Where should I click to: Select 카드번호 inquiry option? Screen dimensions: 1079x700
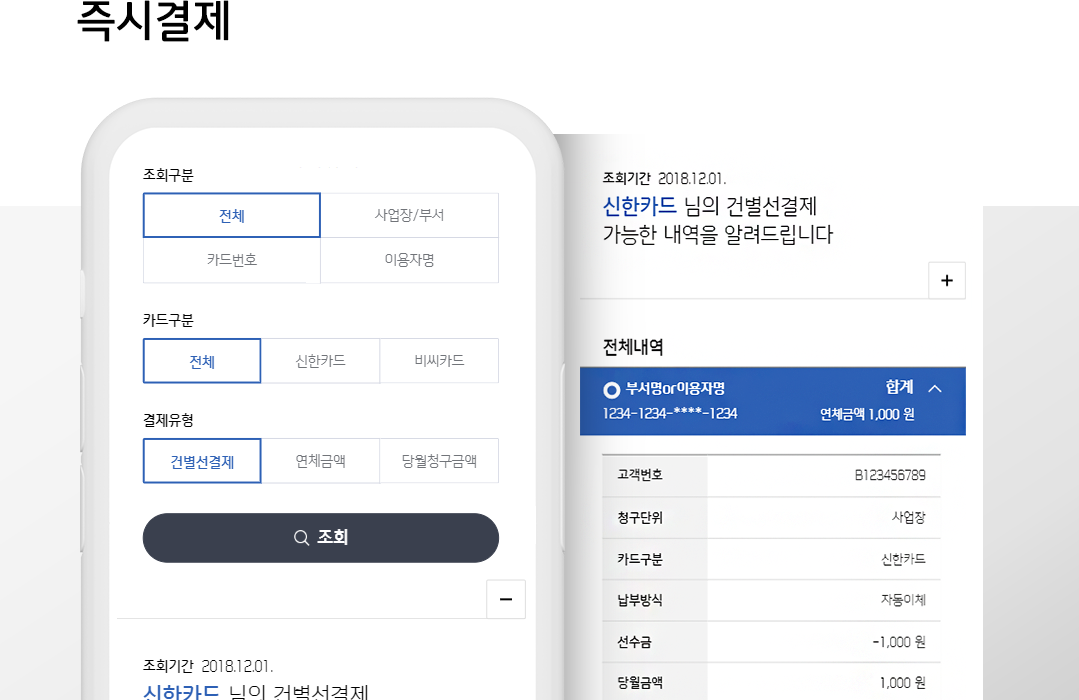coord(231,260)
